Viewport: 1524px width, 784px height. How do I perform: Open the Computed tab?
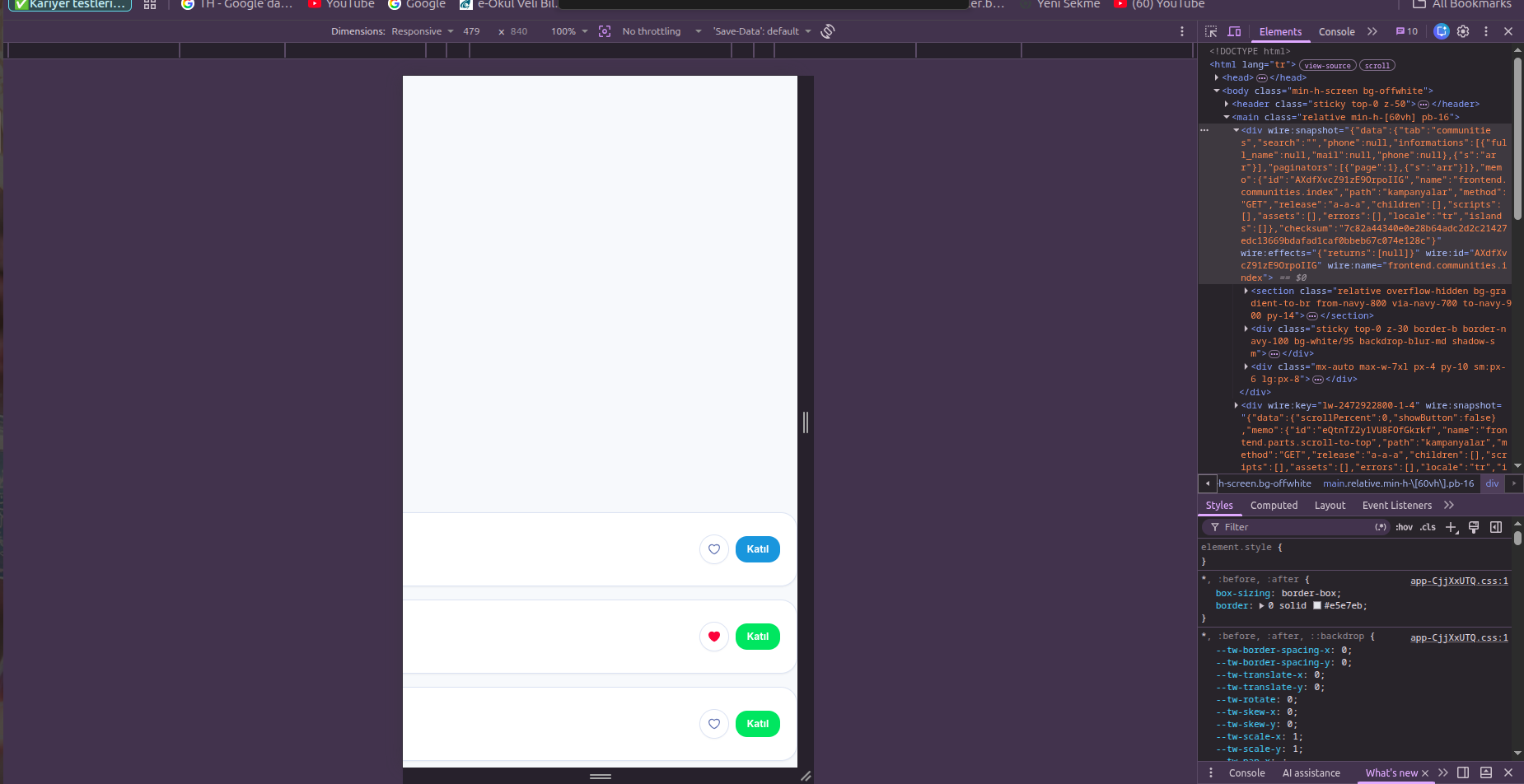[1274, 505]
